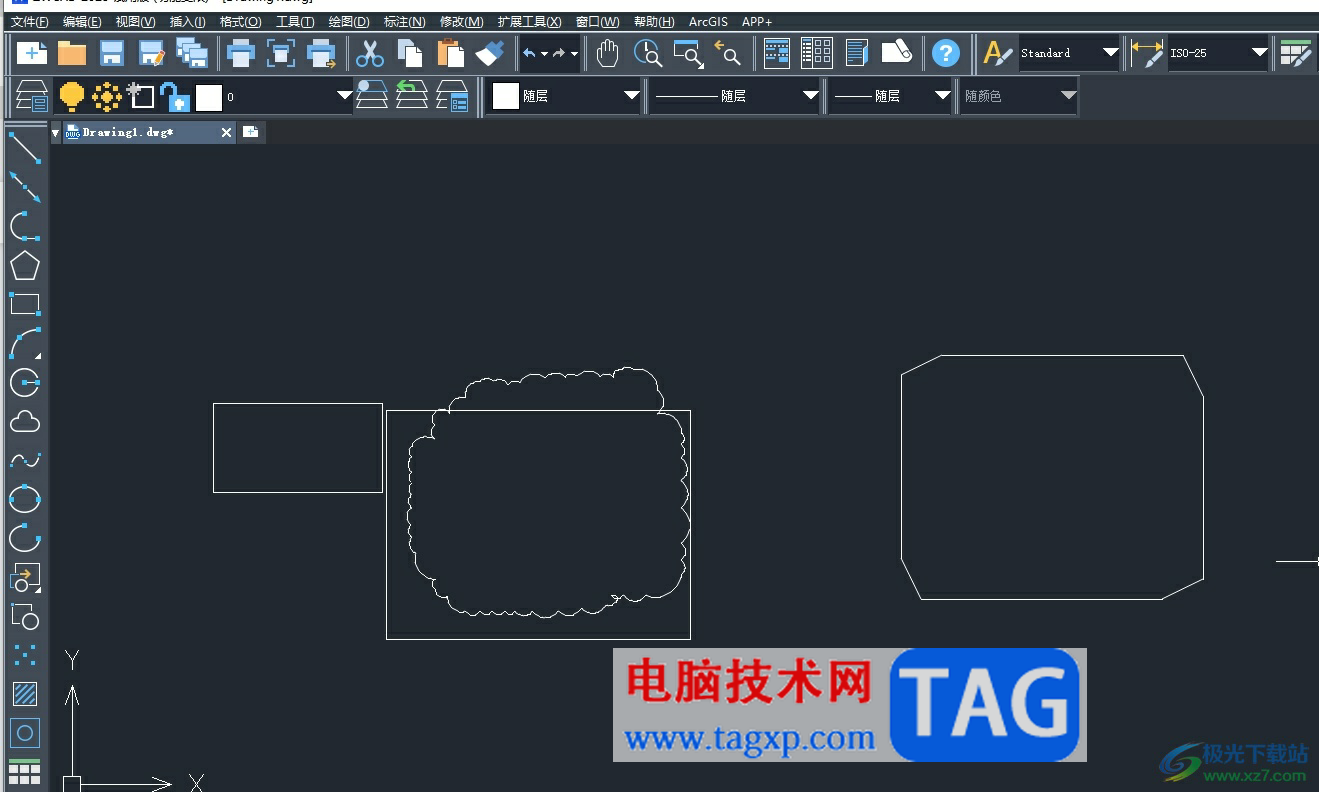Screen dimensions: 1319x792
Task: Toggle layer 0 freeze/thaw sun icon
Action: point(107,96)
